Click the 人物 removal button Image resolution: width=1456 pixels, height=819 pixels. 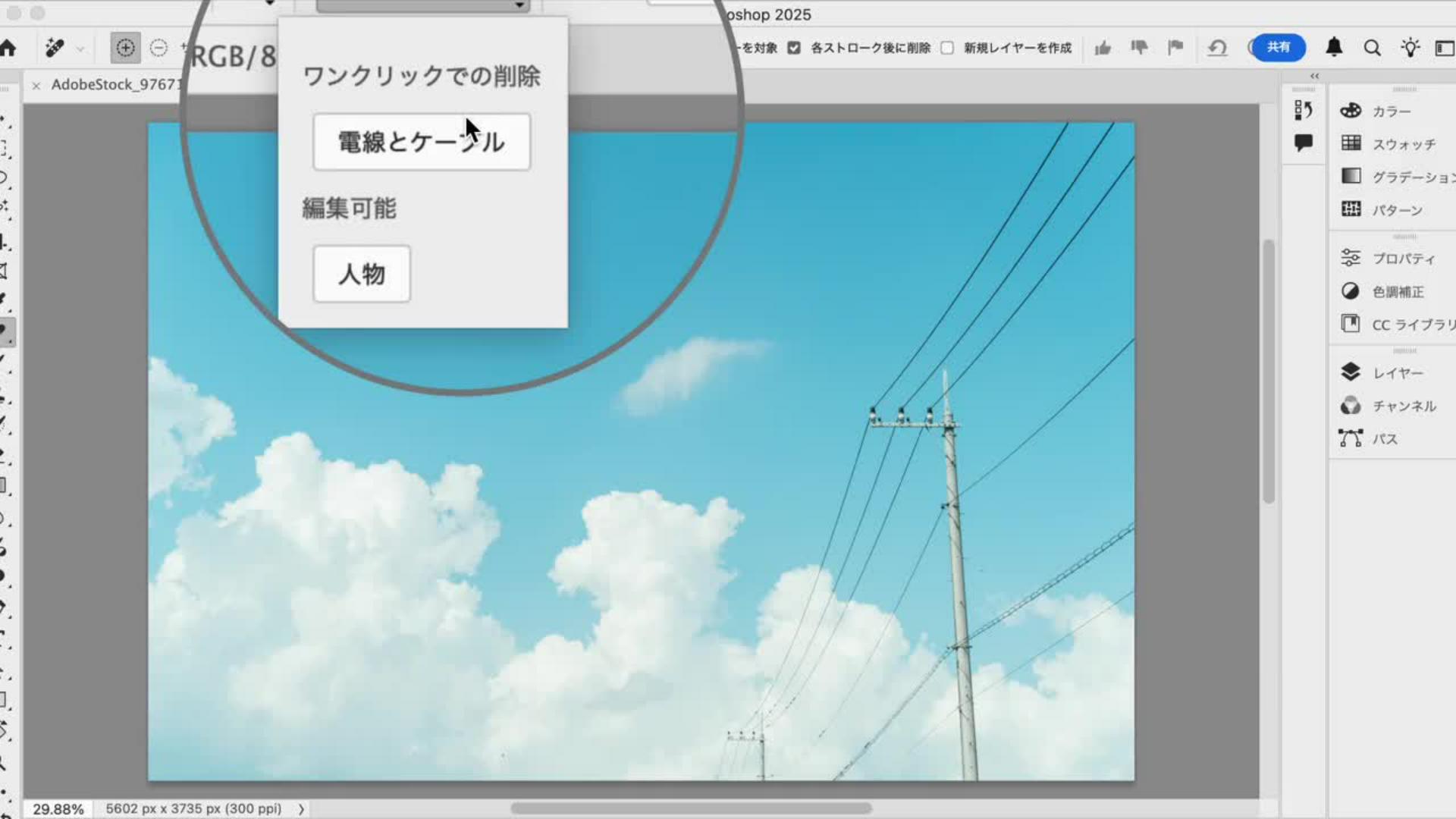[x=362, y=274]
